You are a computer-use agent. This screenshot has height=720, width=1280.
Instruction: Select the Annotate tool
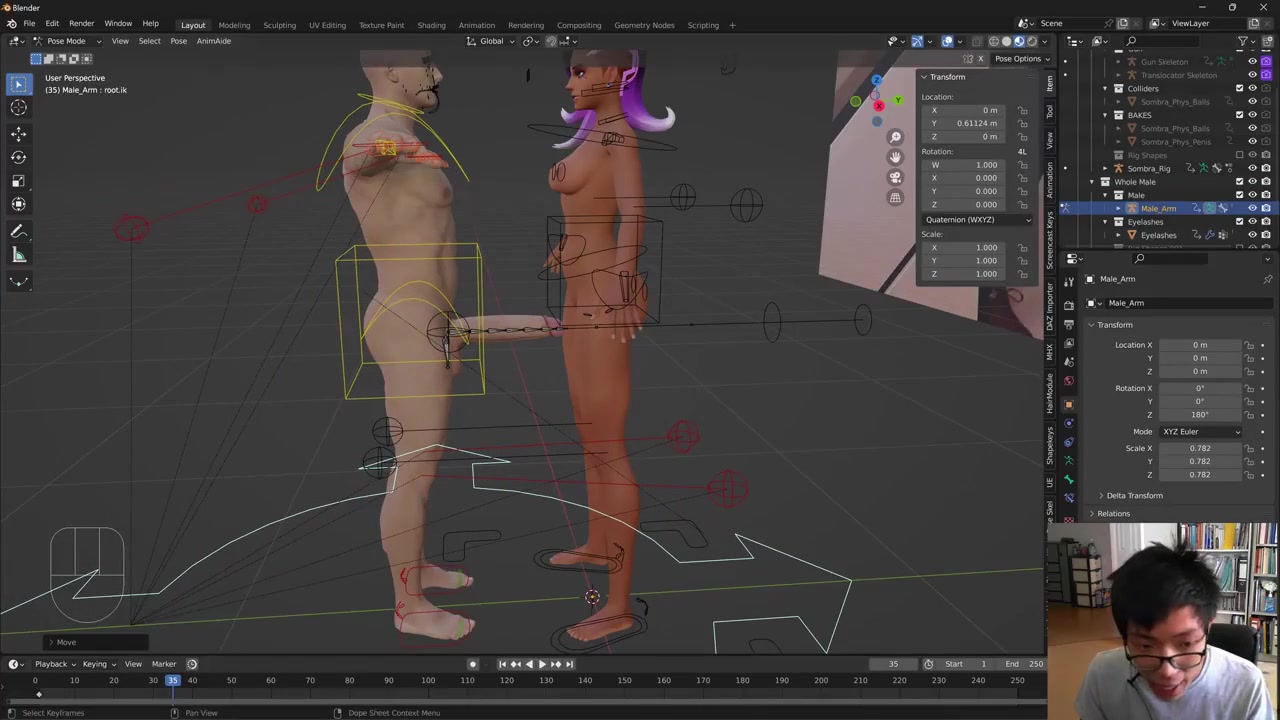point(18,231)
